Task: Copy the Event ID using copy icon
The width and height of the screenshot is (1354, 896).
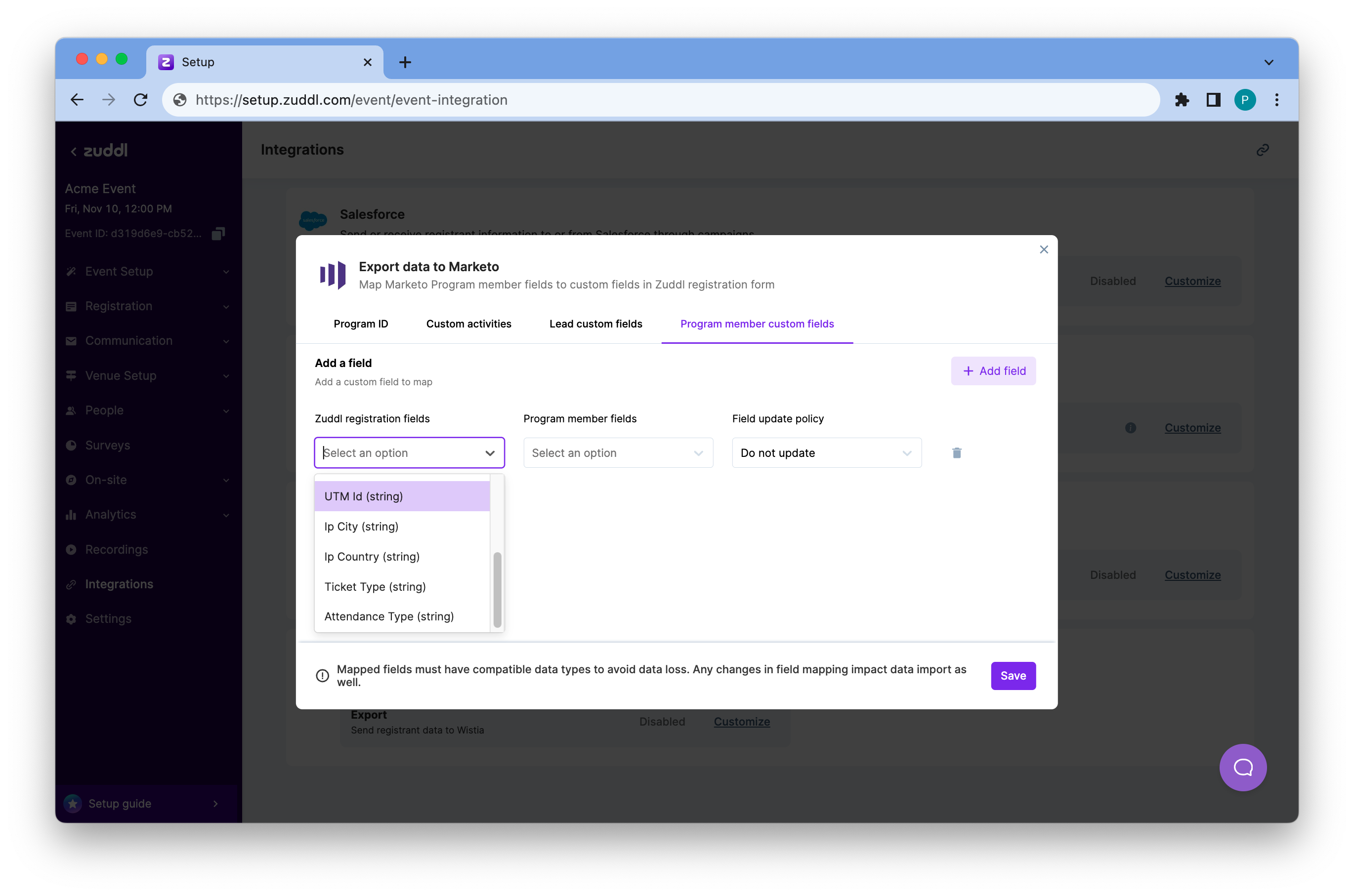Action: coord(218,233)
